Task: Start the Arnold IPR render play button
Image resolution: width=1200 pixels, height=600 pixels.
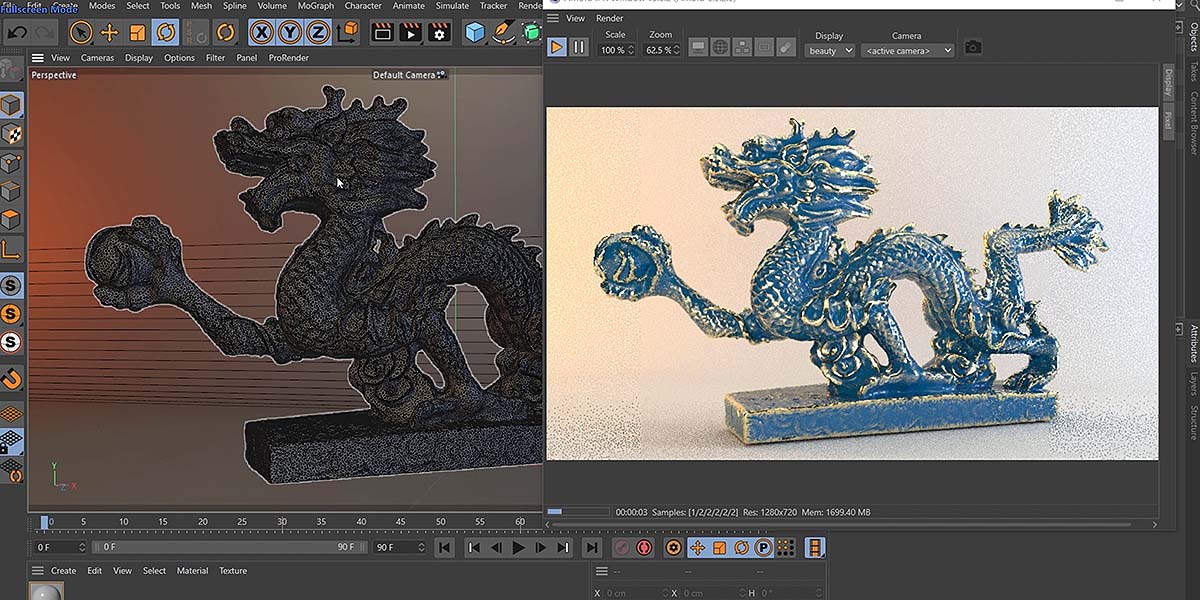Action: [557, 47]
